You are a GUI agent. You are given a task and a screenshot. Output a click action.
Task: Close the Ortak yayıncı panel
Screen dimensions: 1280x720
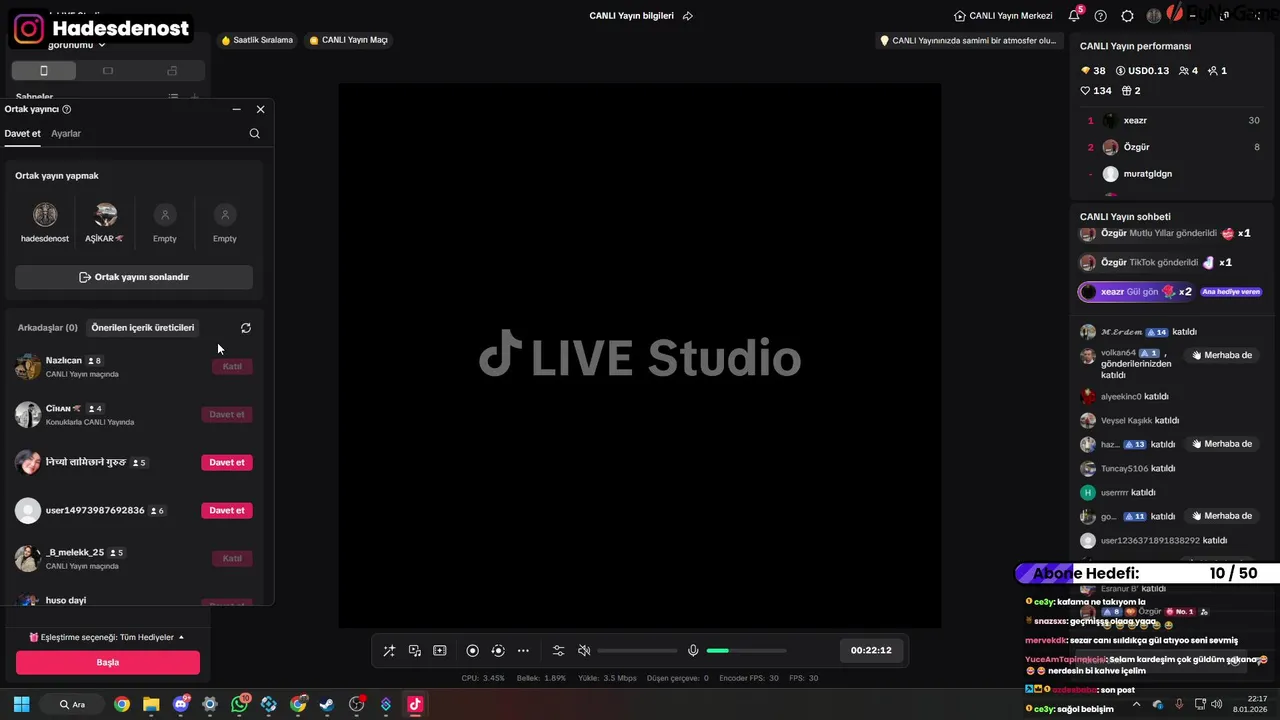click(261, 109)
